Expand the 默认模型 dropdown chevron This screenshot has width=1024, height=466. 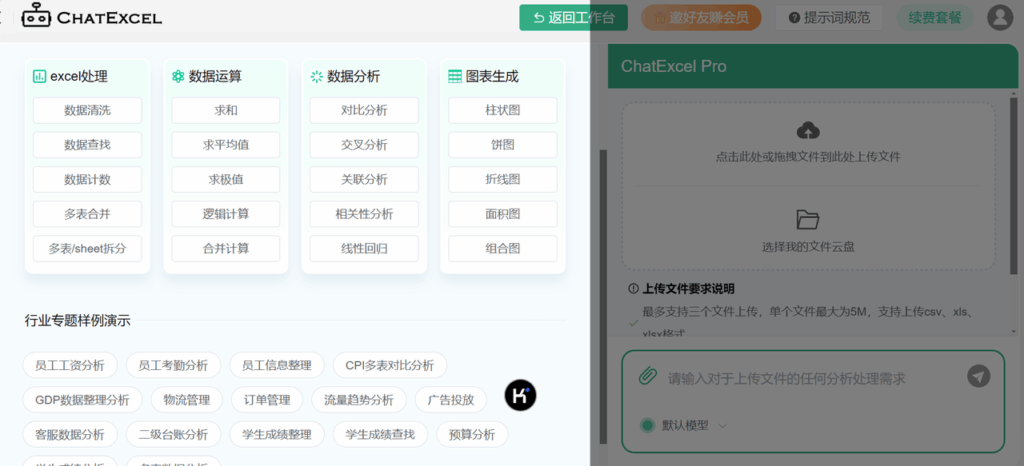point(723,426)
